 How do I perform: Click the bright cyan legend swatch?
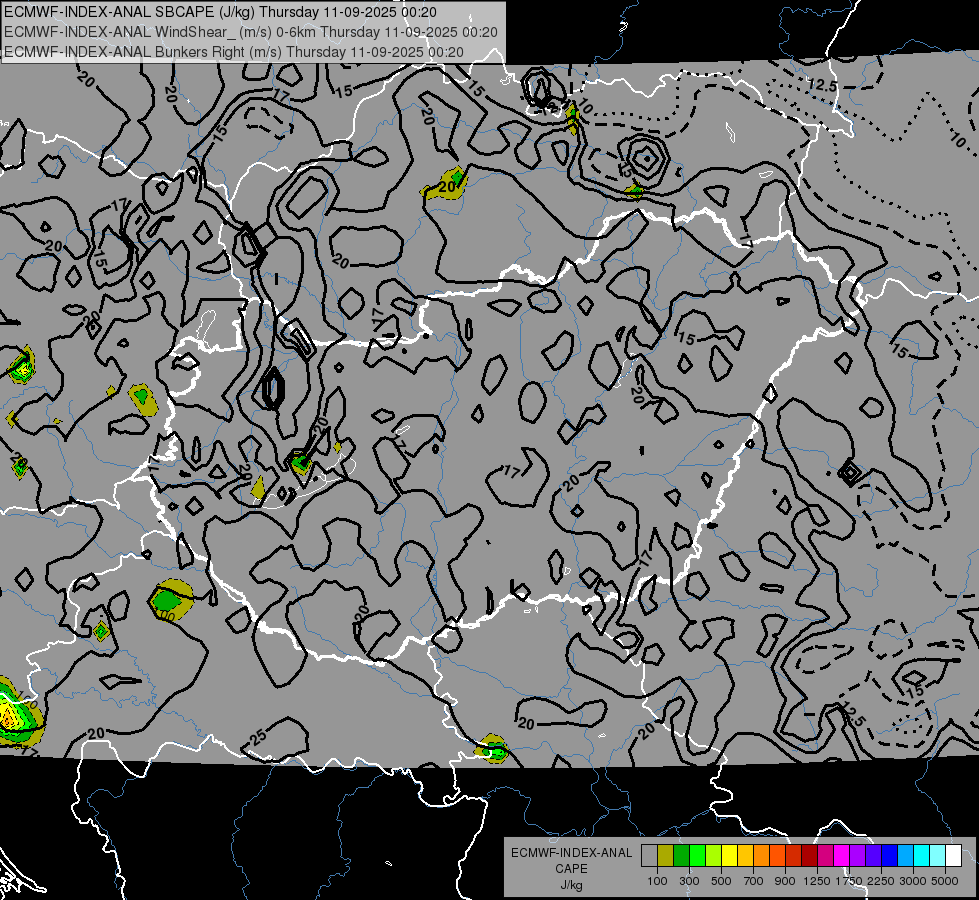point(922,856)
